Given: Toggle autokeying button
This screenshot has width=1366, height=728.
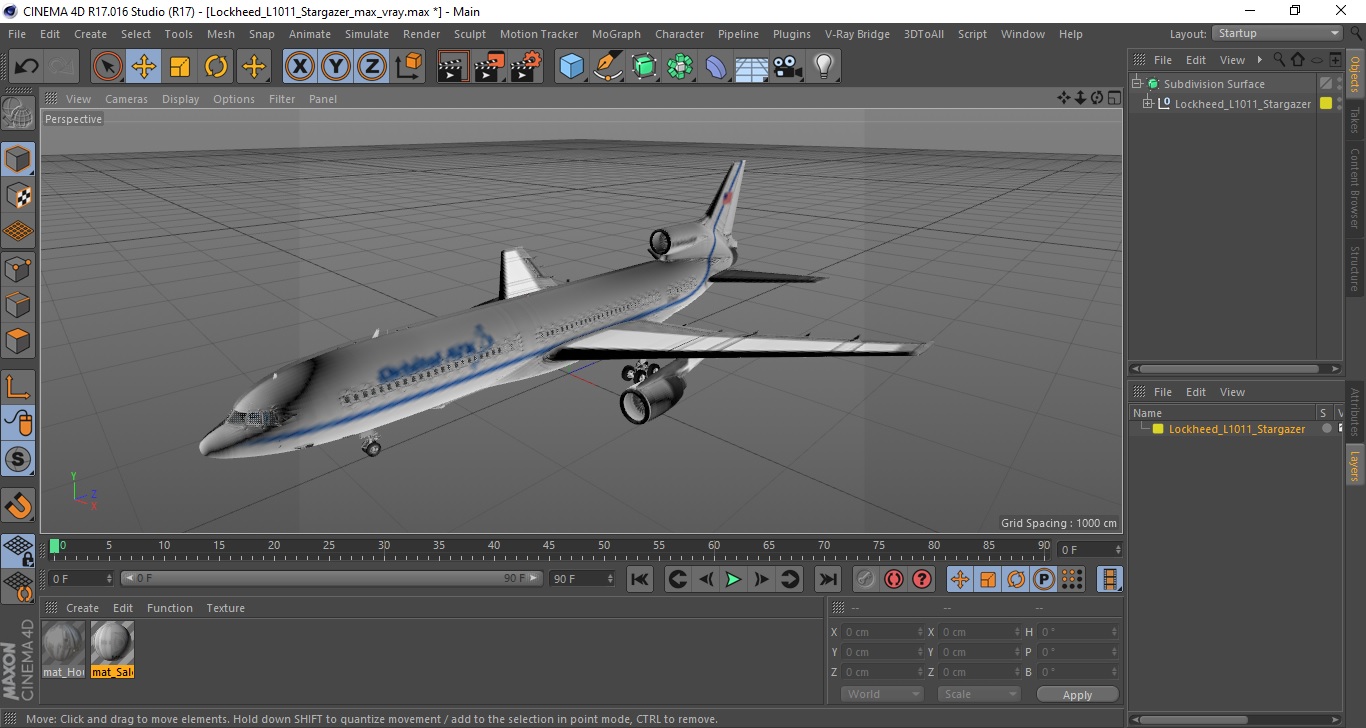Looking at the screenshot, I should click(x=894, y=579).
